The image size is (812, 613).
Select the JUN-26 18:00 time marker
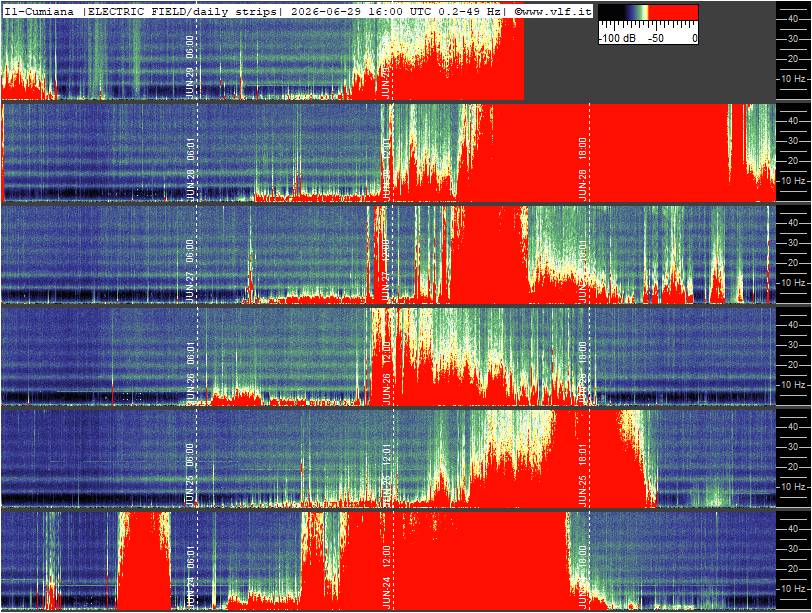(582, 373)
